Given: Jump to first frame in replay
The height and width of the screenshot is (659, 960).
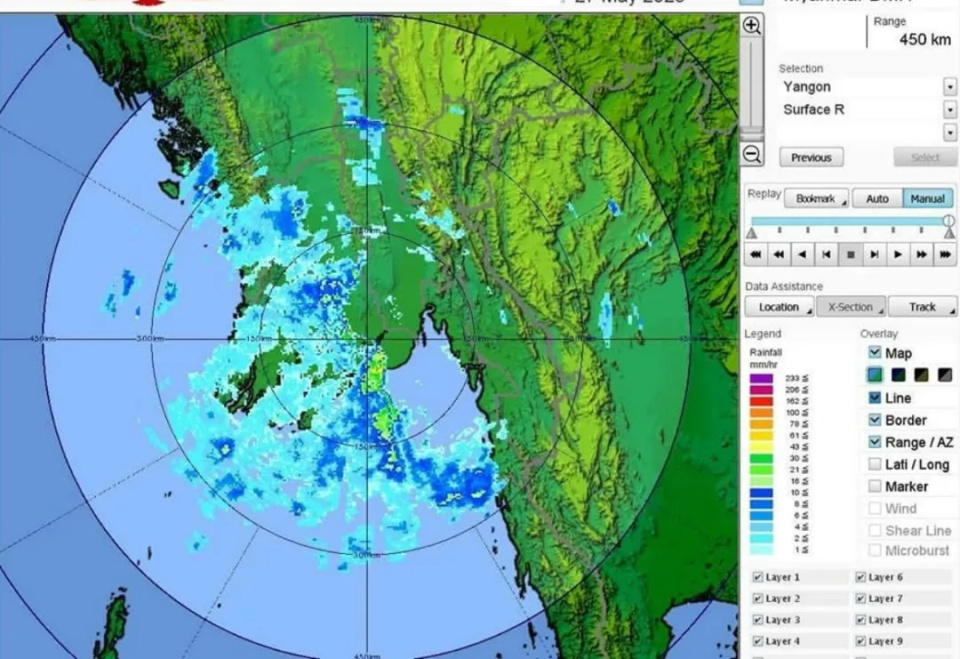Looking at the screenshot, I should point(756,254).
